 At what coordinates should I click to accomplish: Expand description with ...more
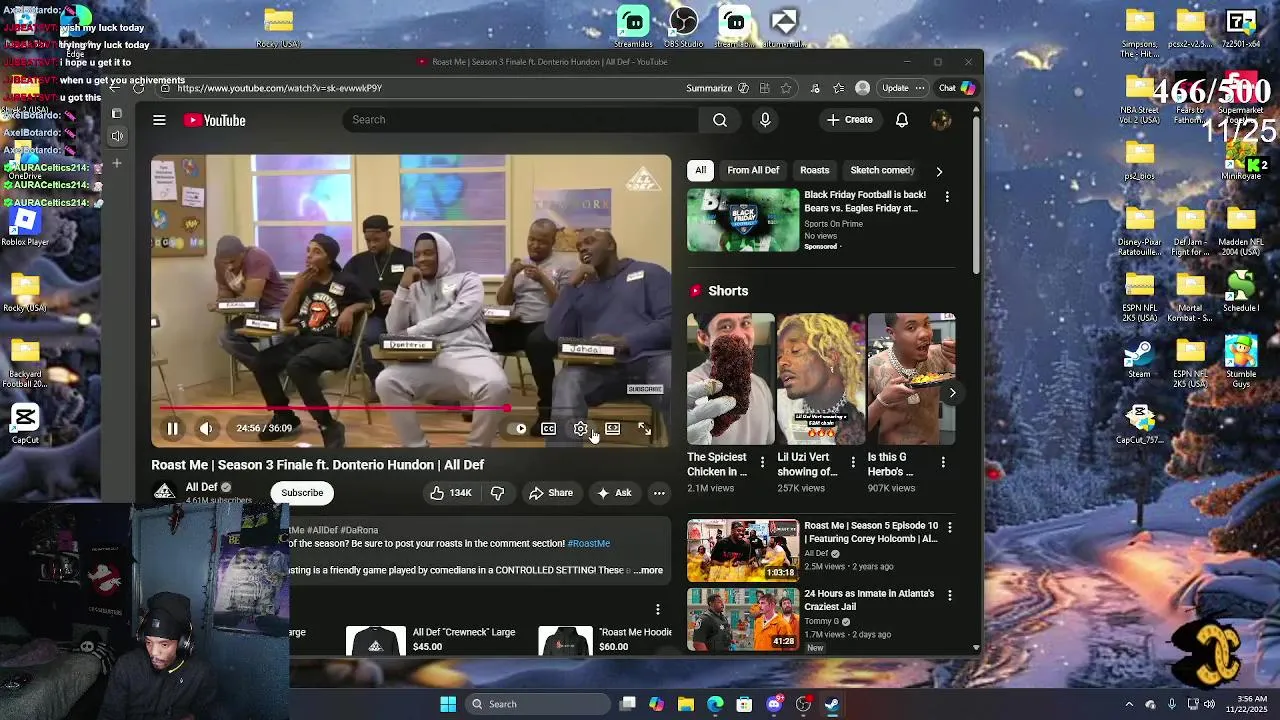point(648,571)
